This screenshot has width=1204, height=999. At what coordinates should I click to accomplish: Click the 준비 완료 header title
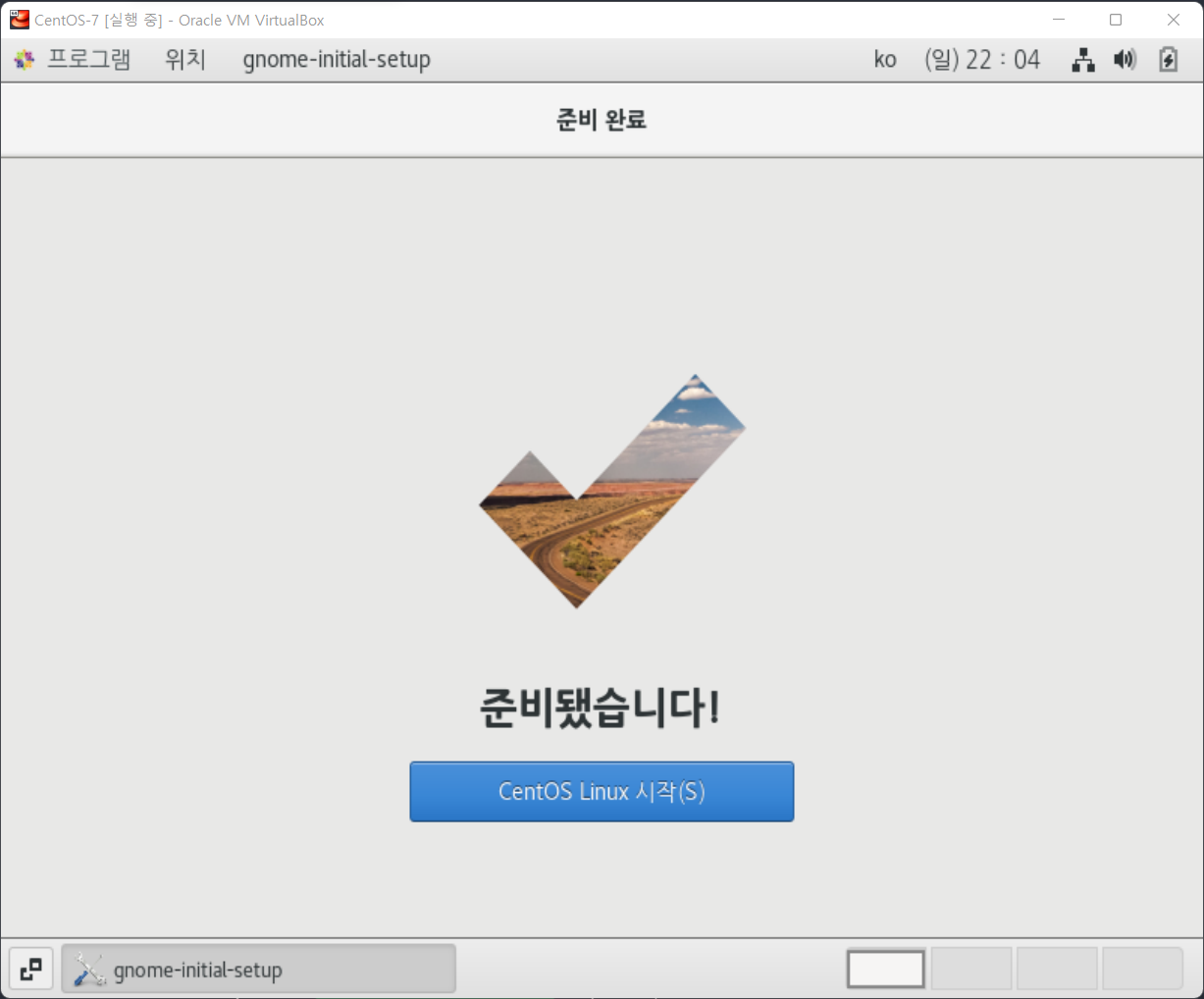click(x=602, y=120)
